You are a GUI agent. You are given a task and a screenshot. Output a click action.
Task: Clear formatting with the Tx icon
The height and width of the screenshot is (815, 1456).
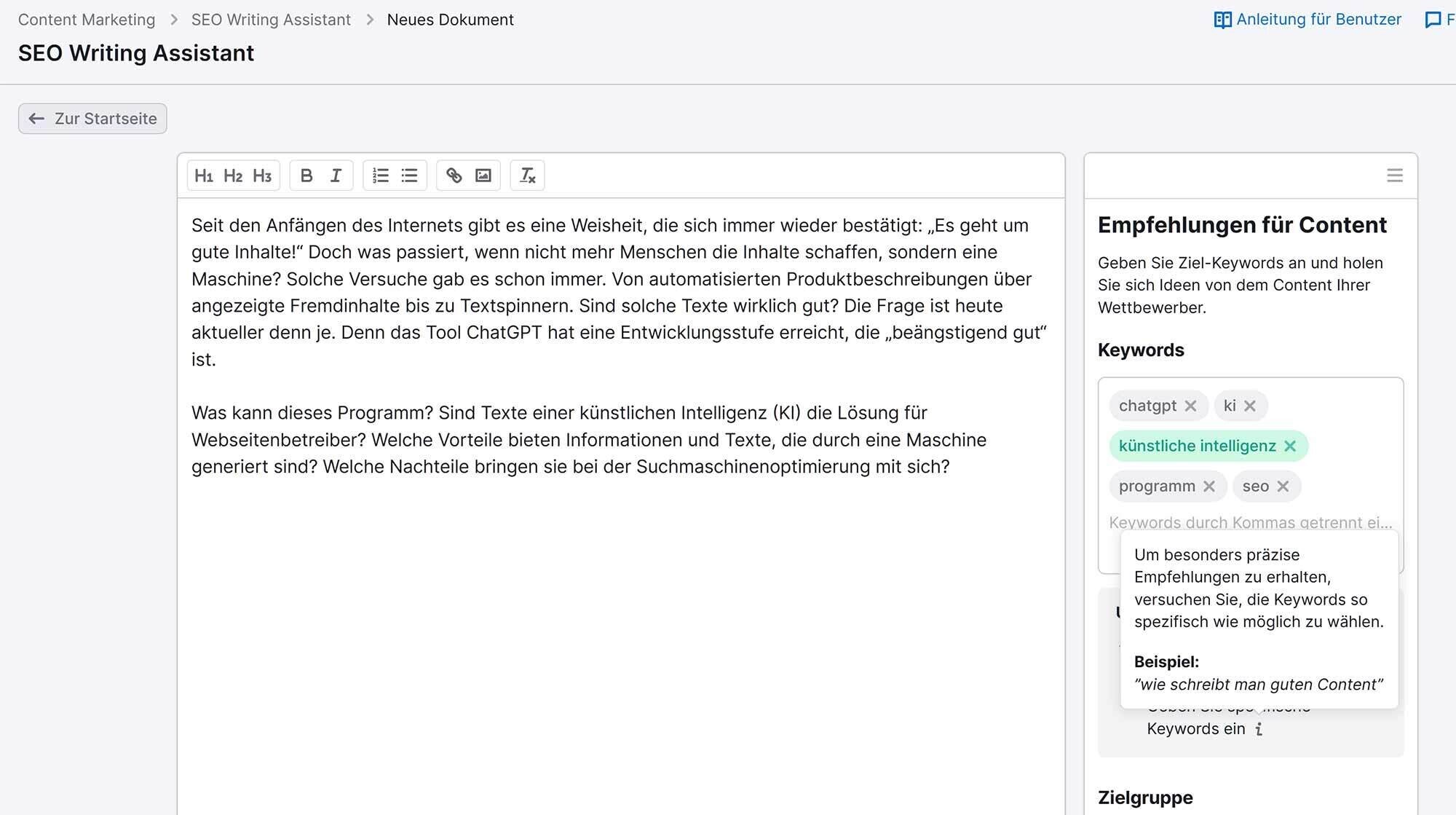pyautogui.click(x=527, y=175)
